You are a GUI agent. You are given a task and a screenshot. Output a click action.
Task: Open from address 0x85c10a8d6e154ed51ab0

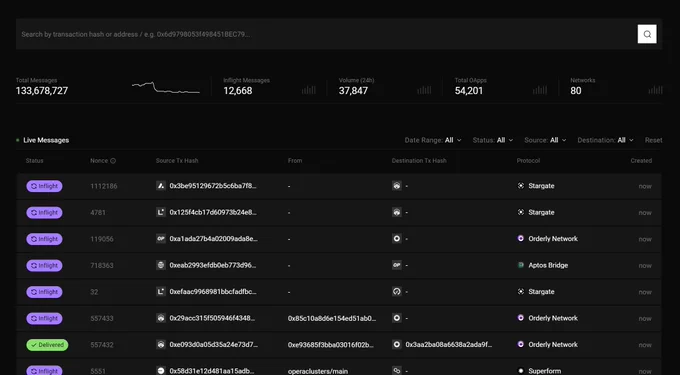point(332,318)
